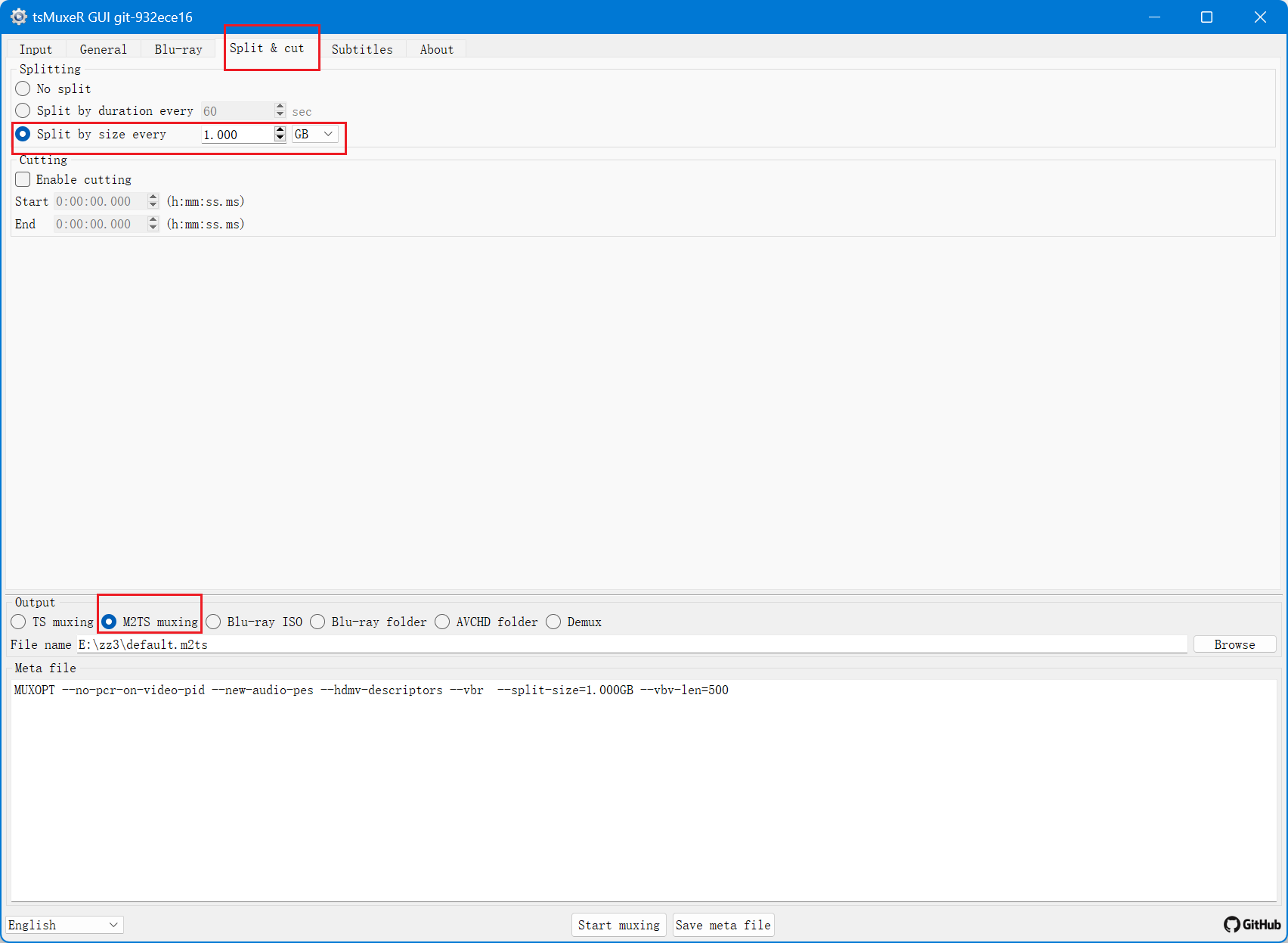Click the Start time field
The height and width of the screenshot is (943, 1288).
(100, 201)
